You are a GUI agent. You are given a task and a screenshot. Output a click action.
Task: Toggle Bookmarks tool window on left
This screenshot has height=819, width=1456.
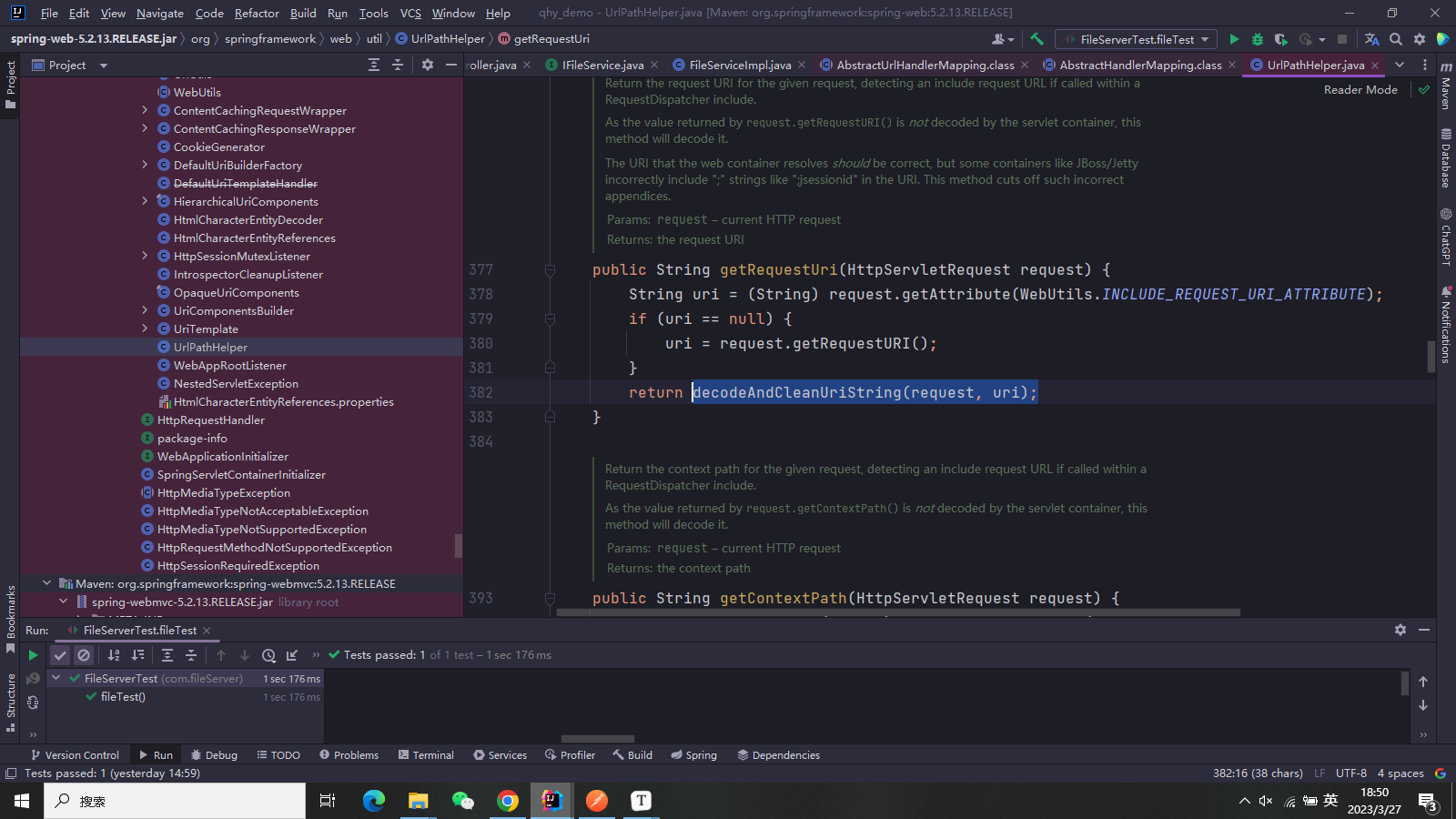point(11,619)
